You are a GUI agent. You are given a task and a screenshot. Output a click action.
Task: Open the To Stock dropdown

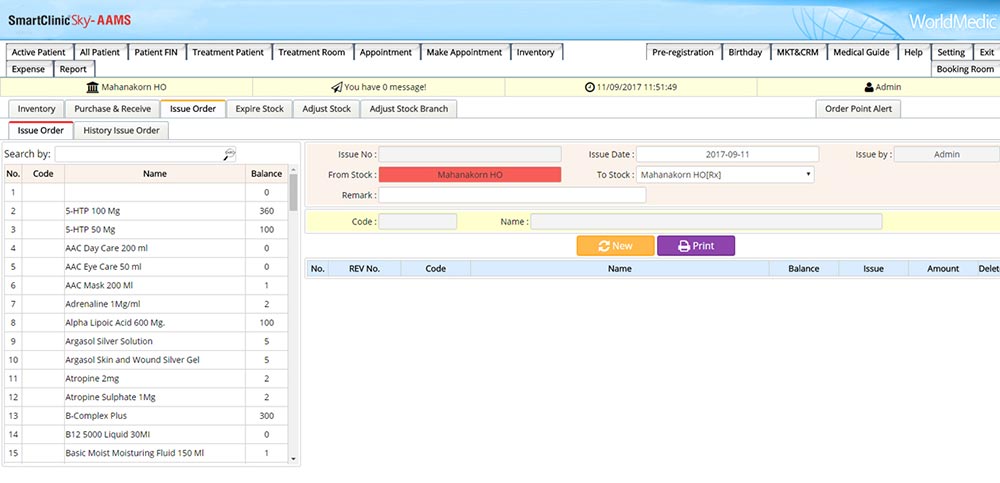725,175
